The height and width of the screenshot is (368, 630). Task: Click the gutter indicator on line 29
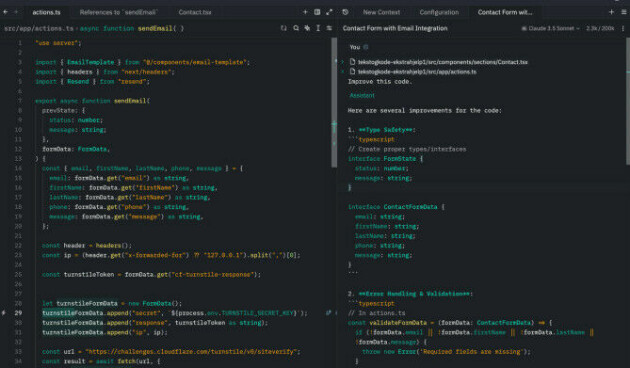[3, 313]
